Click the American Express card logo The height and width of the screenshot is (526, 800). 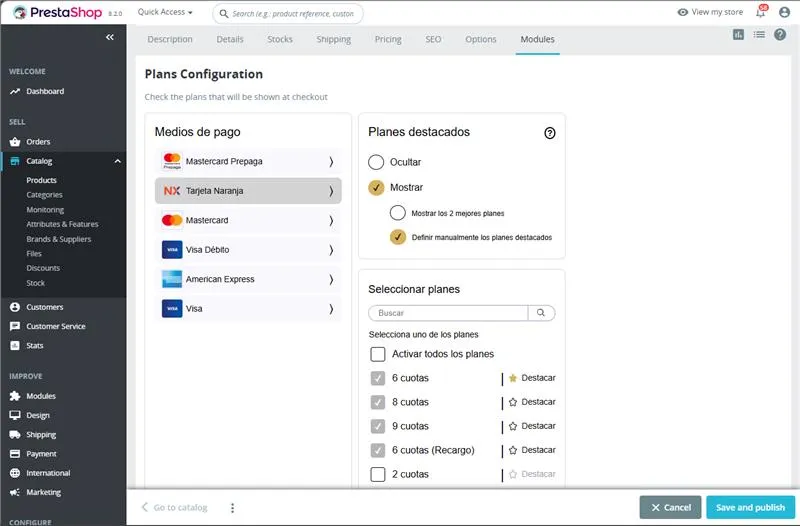(x=172, y=279)
